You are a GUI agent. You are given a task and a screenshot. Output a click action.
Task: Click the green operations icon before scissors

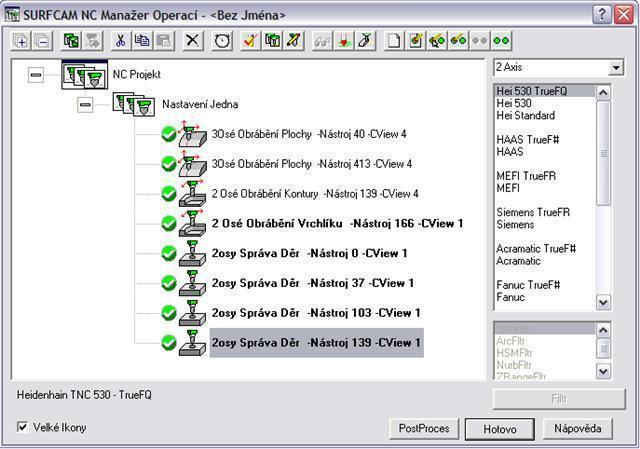(x=71, y=41)
